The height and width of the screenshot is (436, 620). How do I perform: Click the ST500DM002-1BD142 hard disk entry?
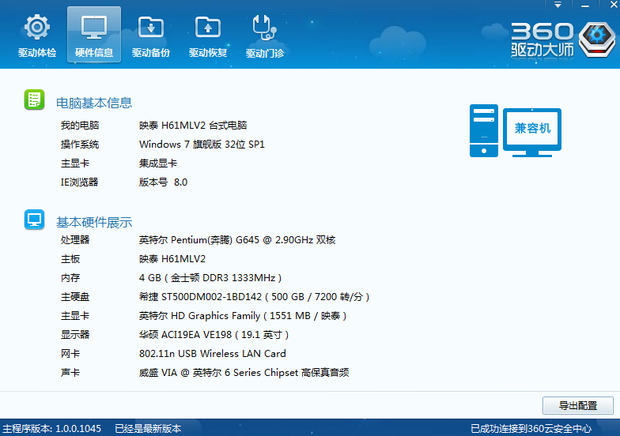coord(254,296)
